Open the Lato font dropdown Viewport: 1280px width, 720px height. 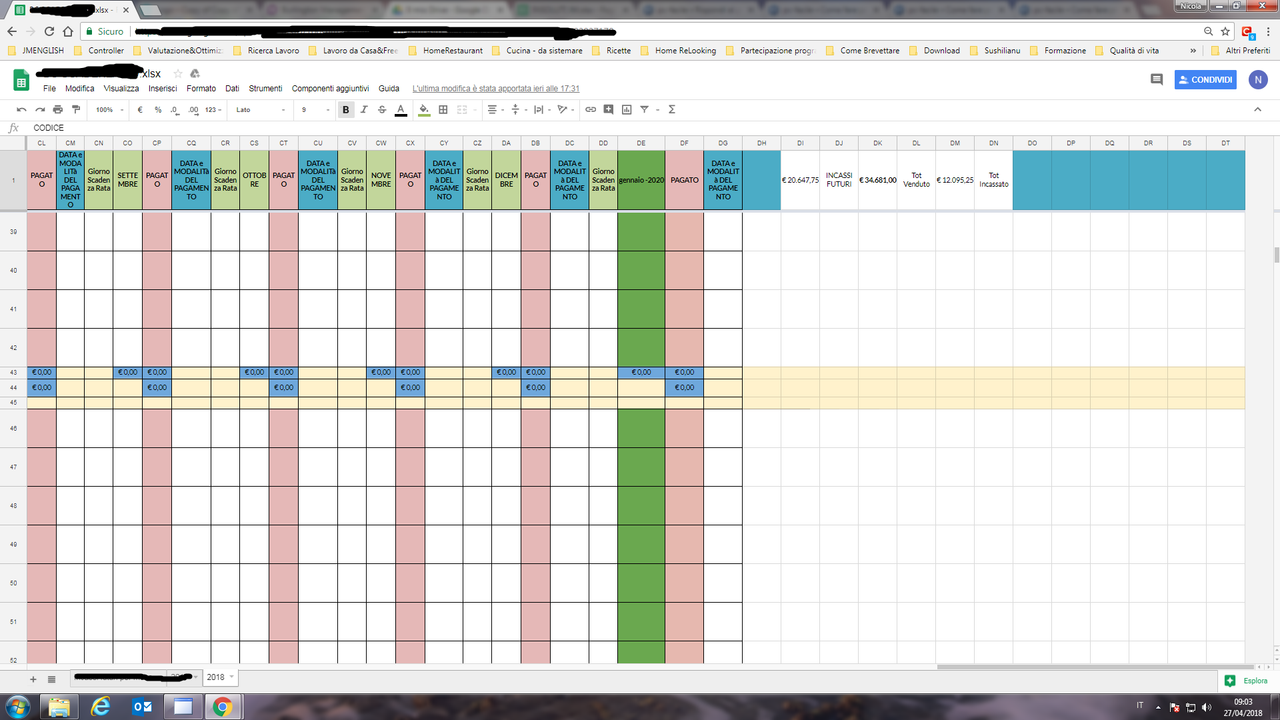[258, 109]
